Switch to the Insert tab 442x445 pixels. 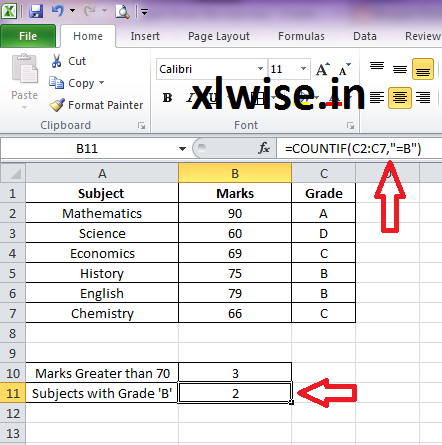[145, 36]
